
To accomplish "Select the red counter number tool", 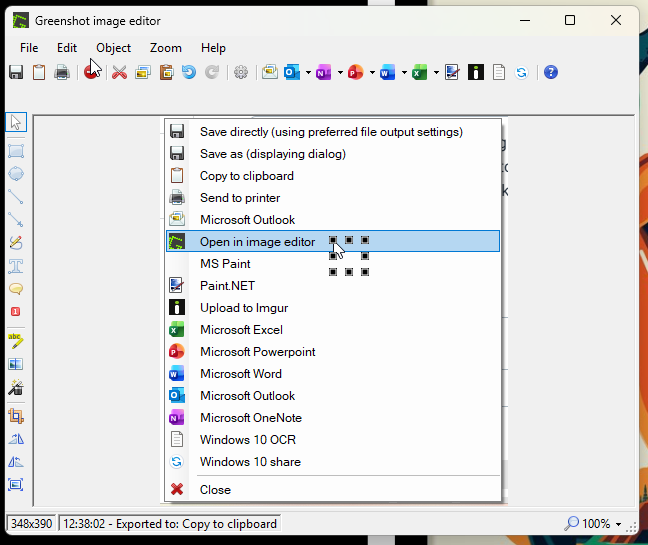I will pyautogui.click(x=16, y=312).
